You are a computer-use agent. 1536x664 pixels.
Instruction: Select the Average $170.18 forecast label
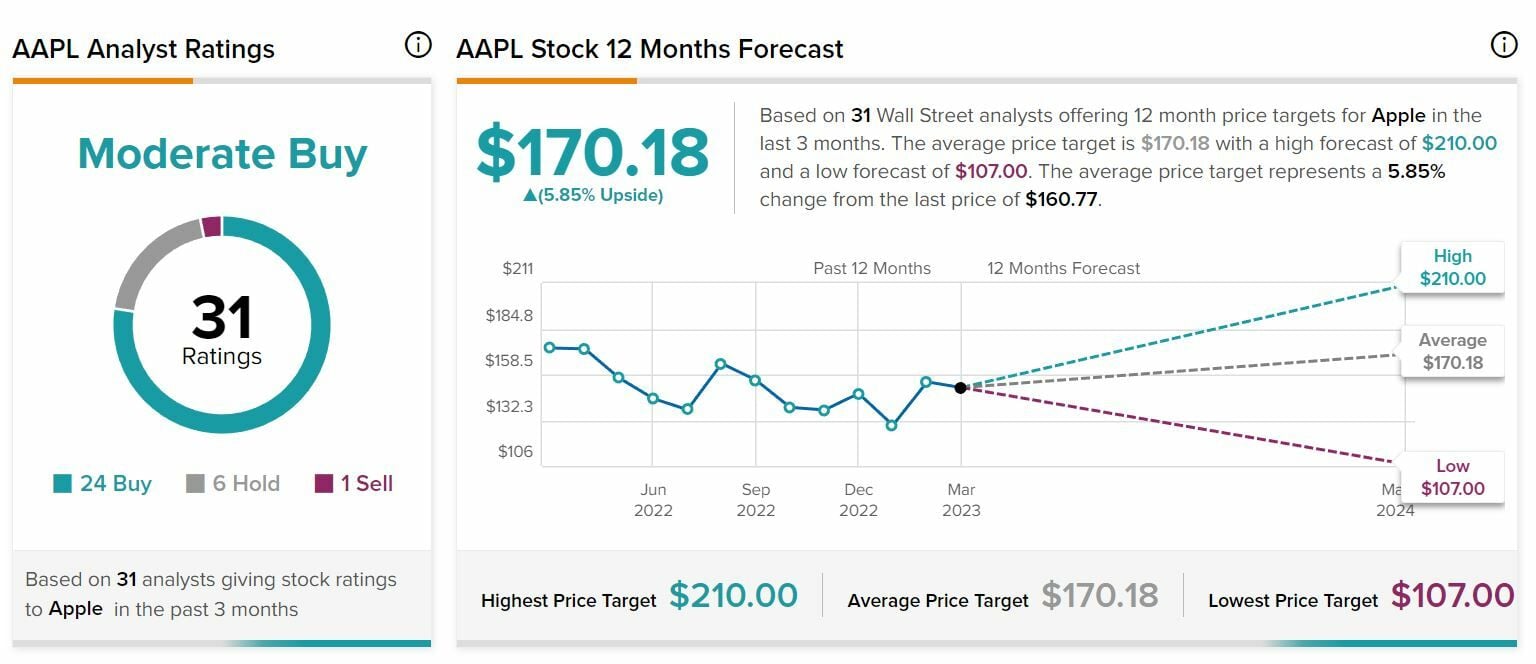point(1452,351)
